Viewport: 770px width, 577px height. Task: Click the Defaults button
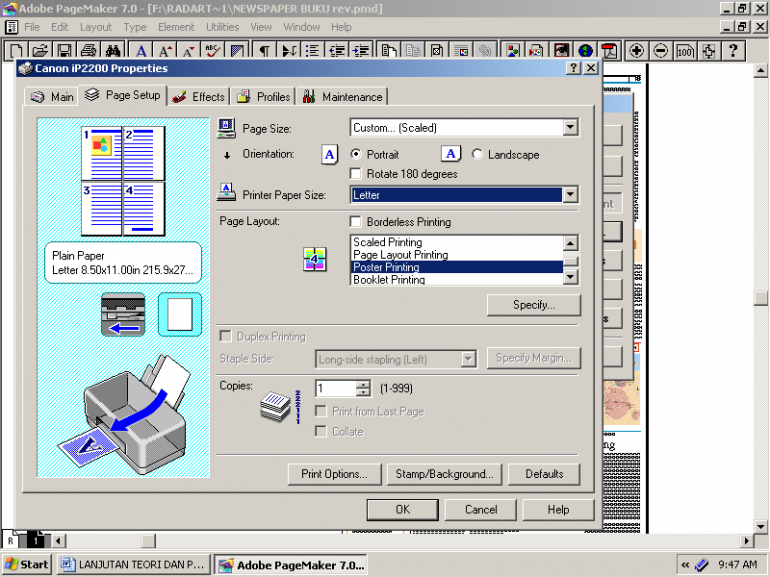pos(544,474)
